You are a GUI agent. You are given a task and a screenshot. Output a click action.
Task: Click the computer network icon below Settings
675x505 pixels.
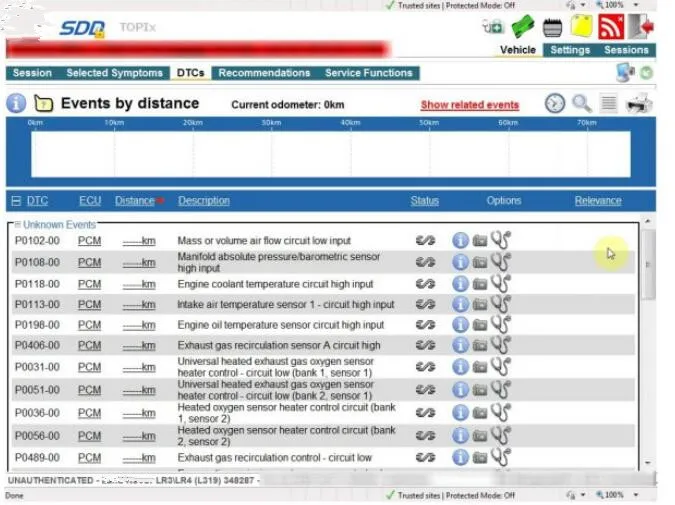(625, 72)
